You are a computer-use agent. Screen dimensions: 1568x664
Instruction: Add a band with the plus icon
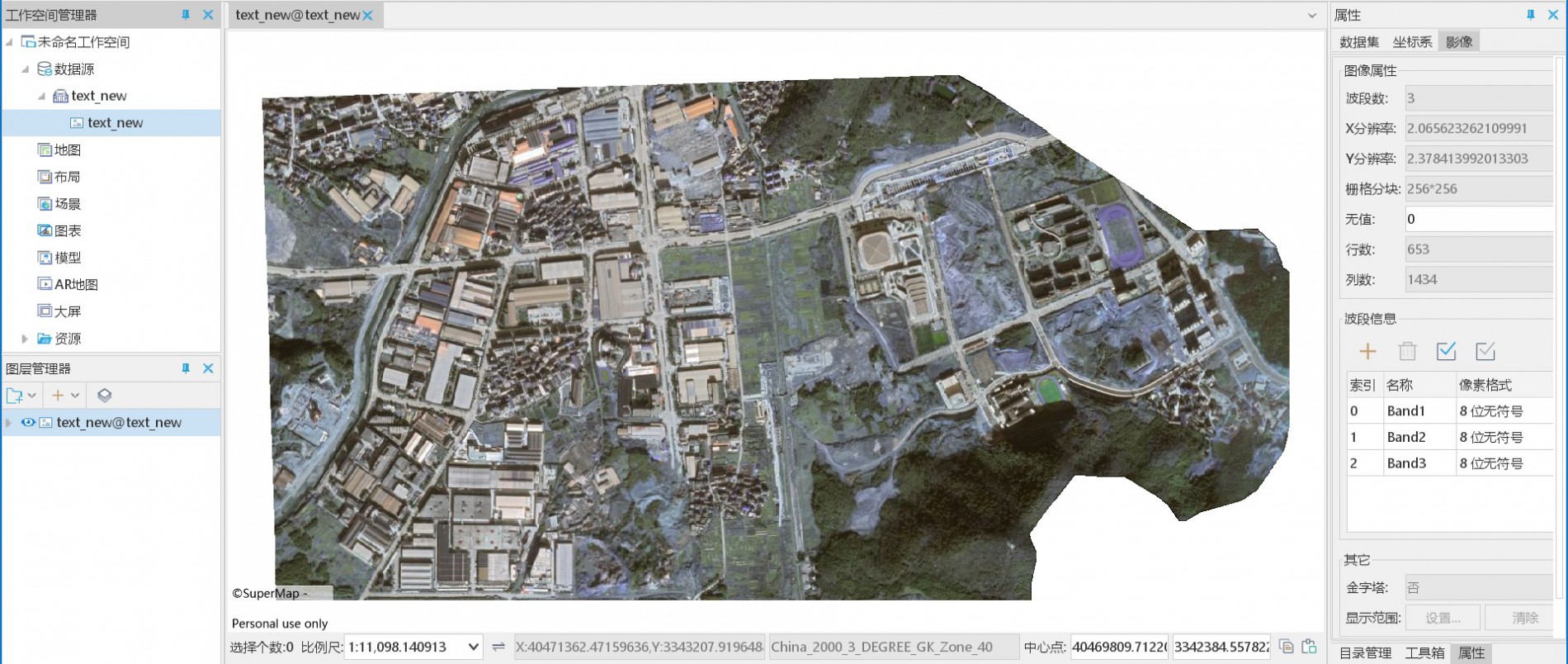click(x=1367, y=351)
